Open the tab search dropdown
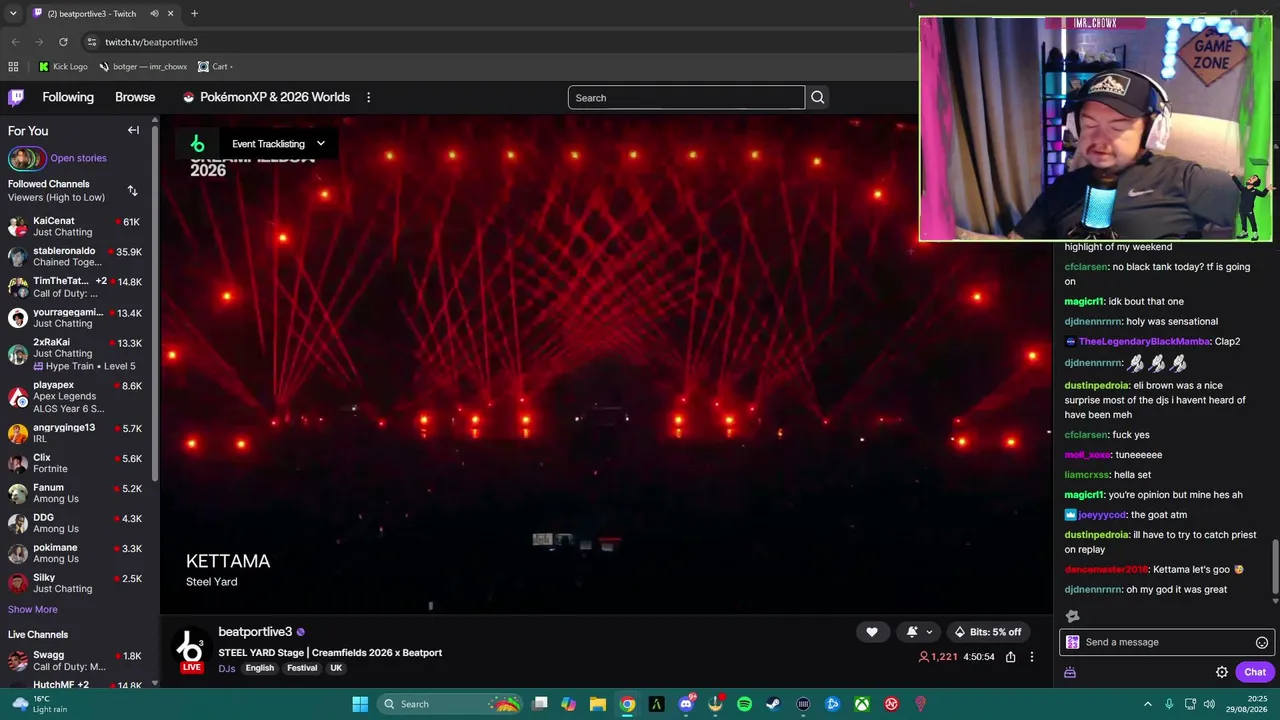 (x=13, y=14)
